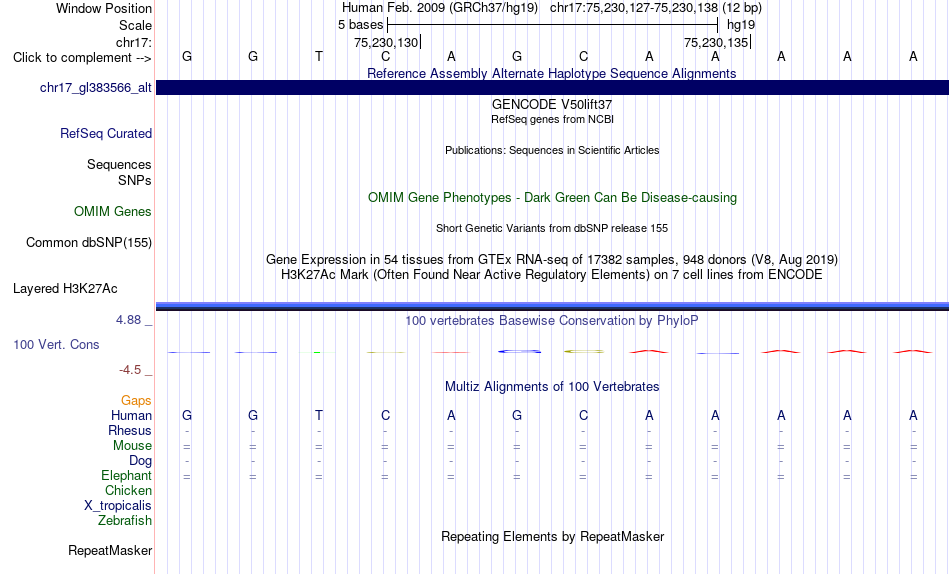
Task: Open the RefSeq Curated track label
Action: point(106,133)
